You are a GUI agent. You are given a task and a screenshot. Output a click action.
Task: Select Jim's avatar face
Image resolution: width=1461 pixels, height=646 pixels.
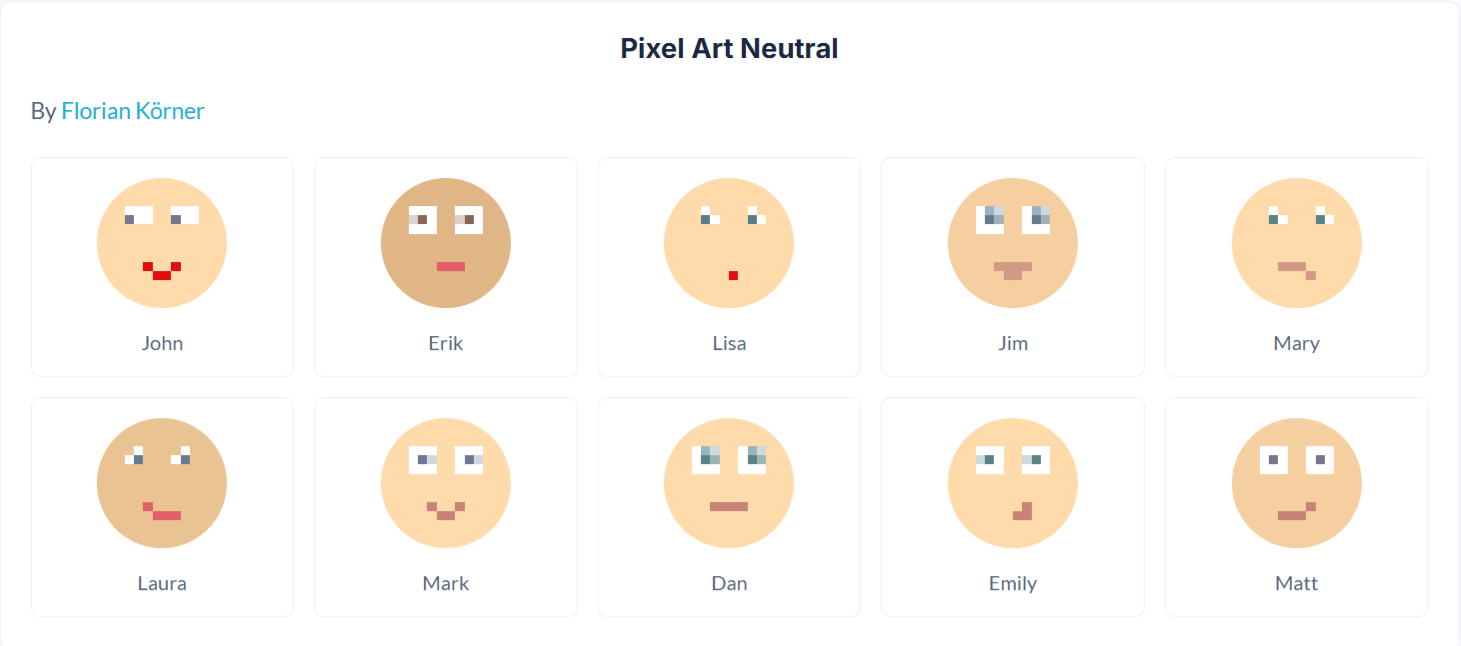(x=1013, y=243)
